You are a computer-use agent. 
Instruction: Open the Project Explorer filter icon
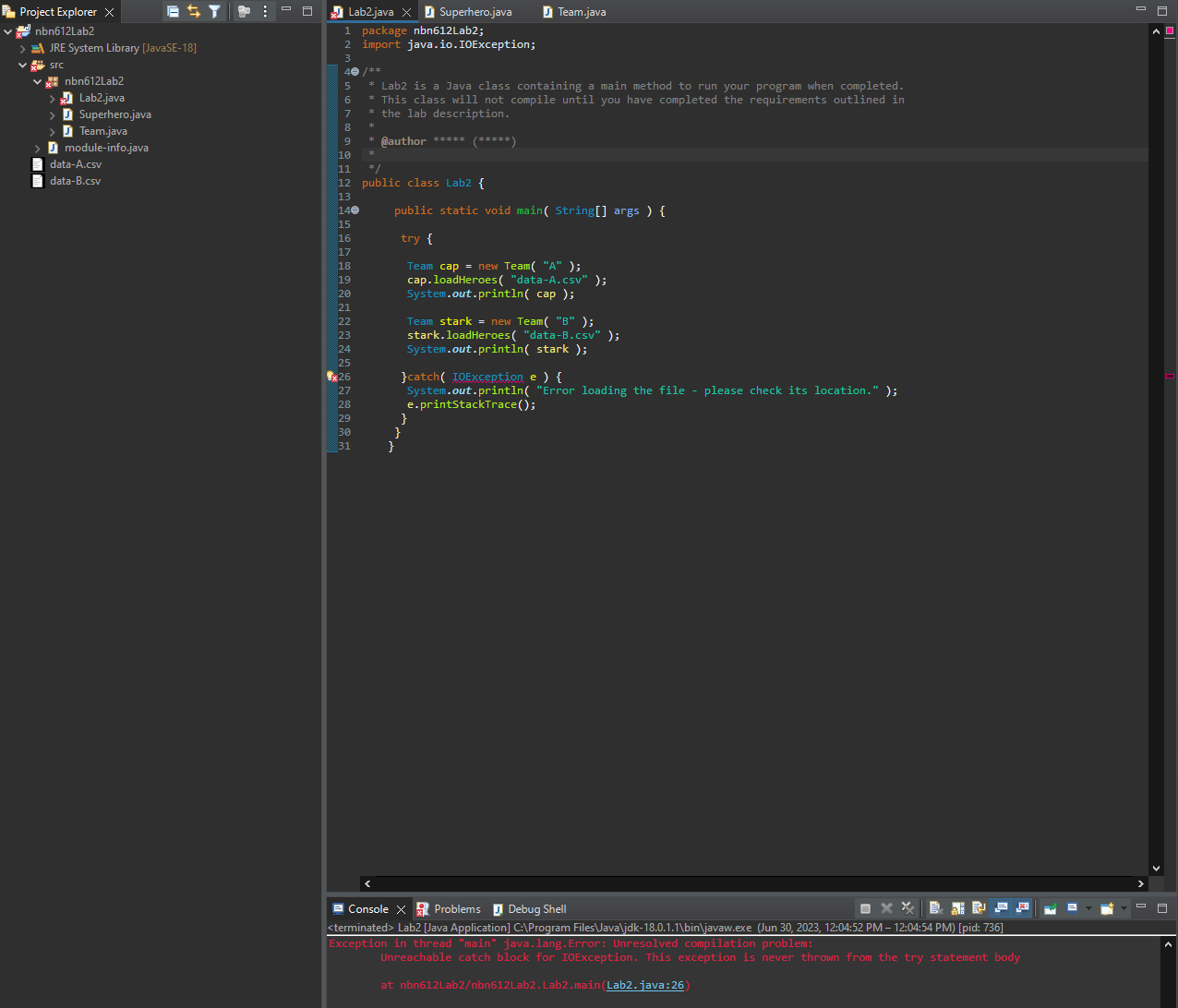tap(214, 11)
